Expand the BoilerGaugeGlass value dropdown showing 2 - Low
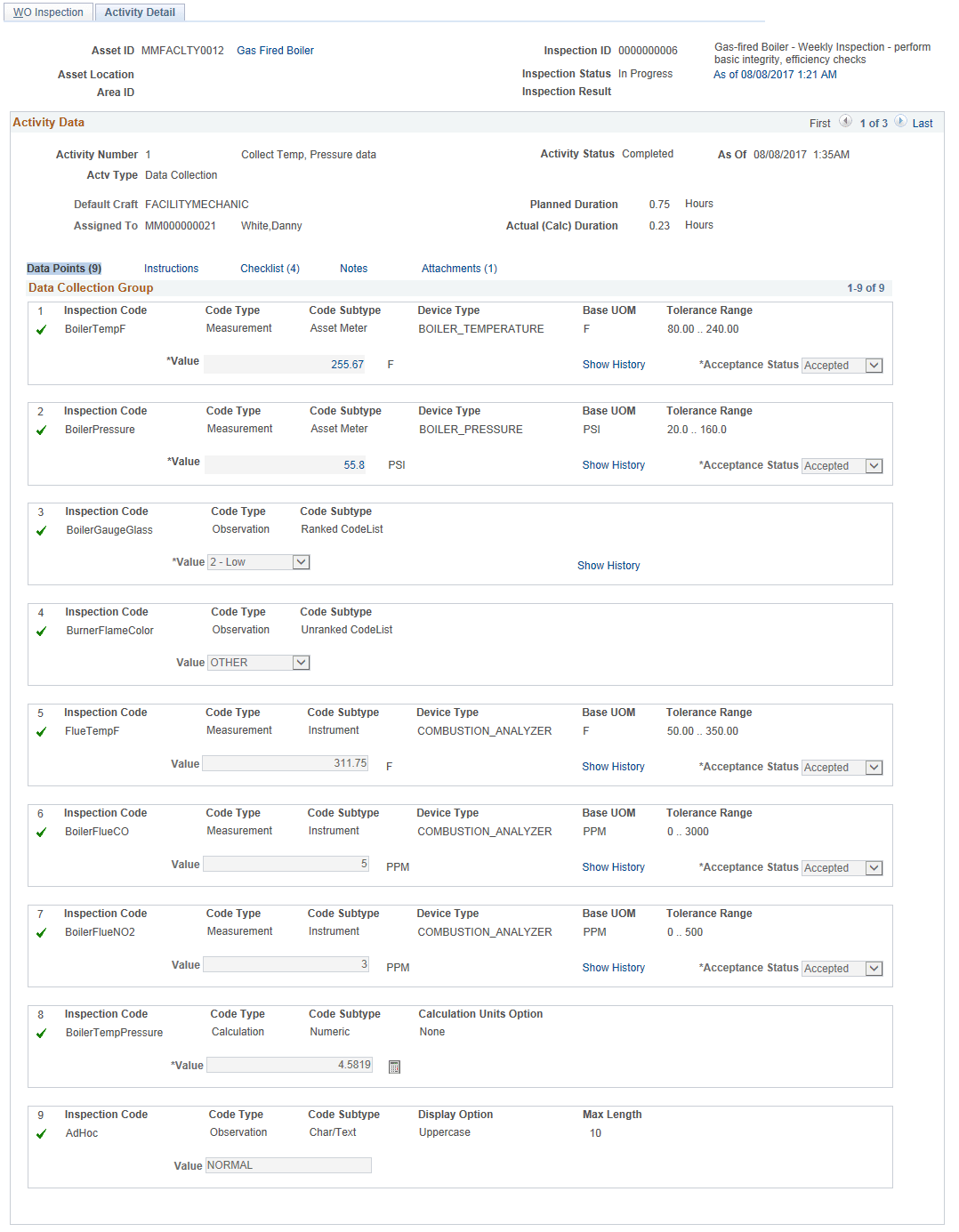The width and height of the screenshot is (959, 1232). (x=301, y=561)
